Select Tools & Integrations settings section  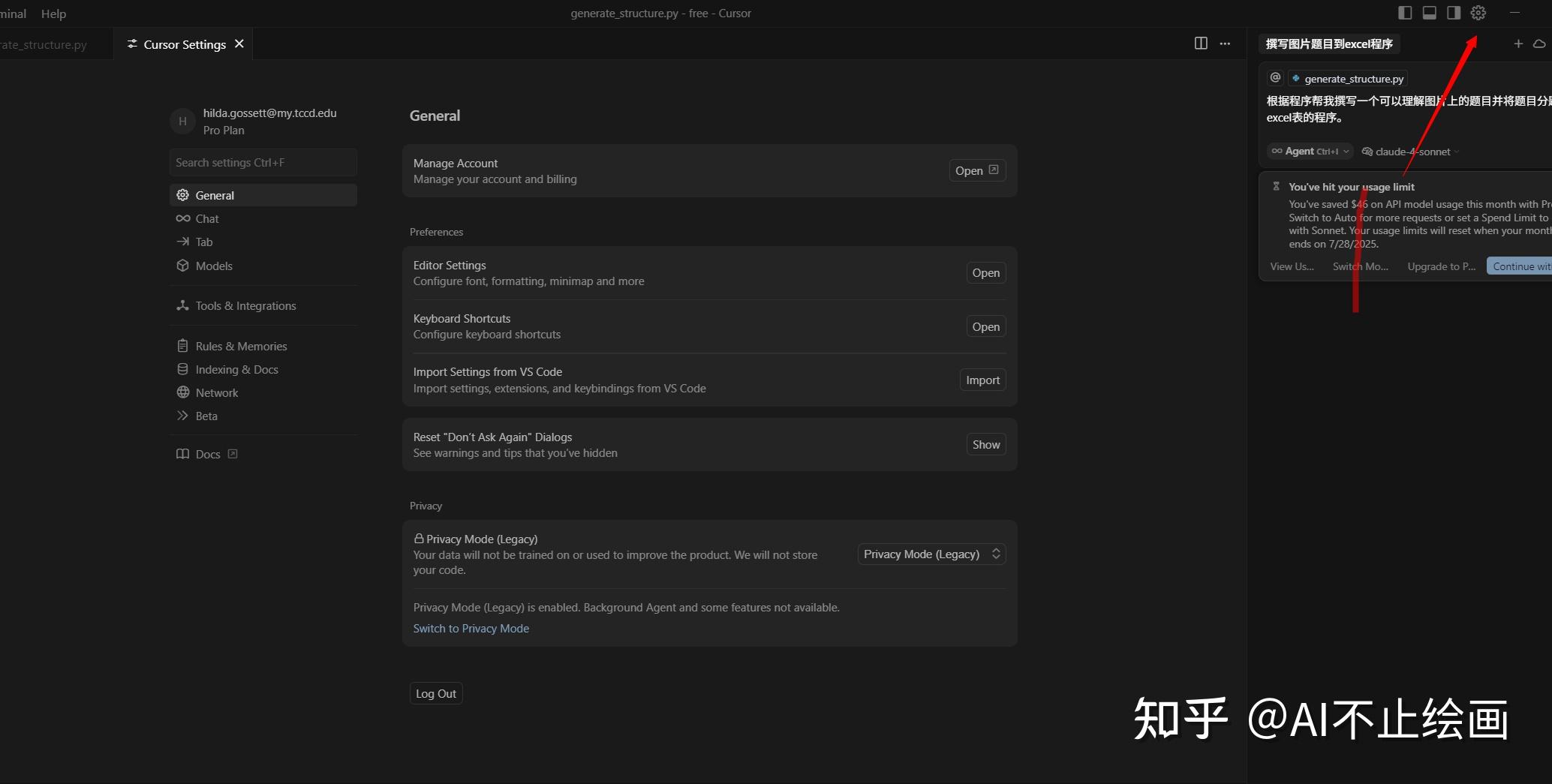point(245,305)
